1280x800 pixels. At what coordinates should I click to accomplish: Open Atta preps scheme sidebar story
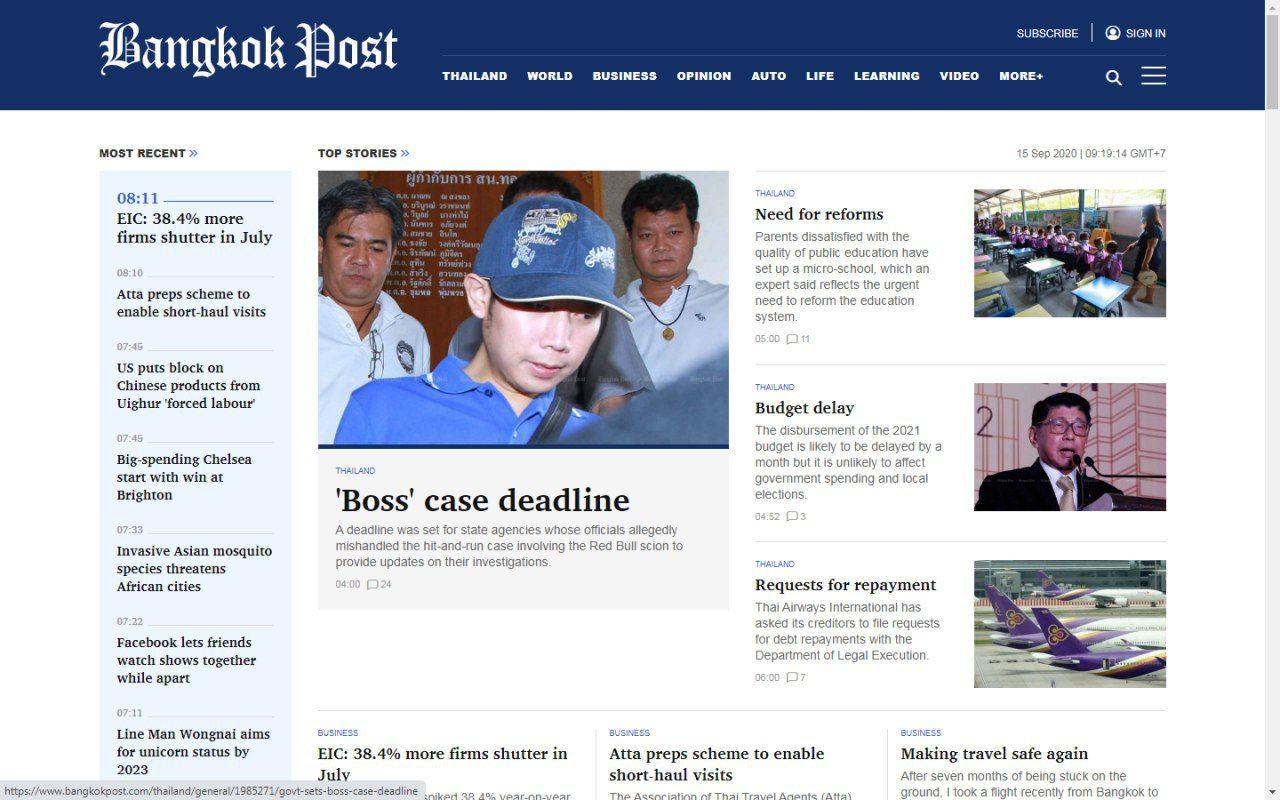(x=191, y=303)
